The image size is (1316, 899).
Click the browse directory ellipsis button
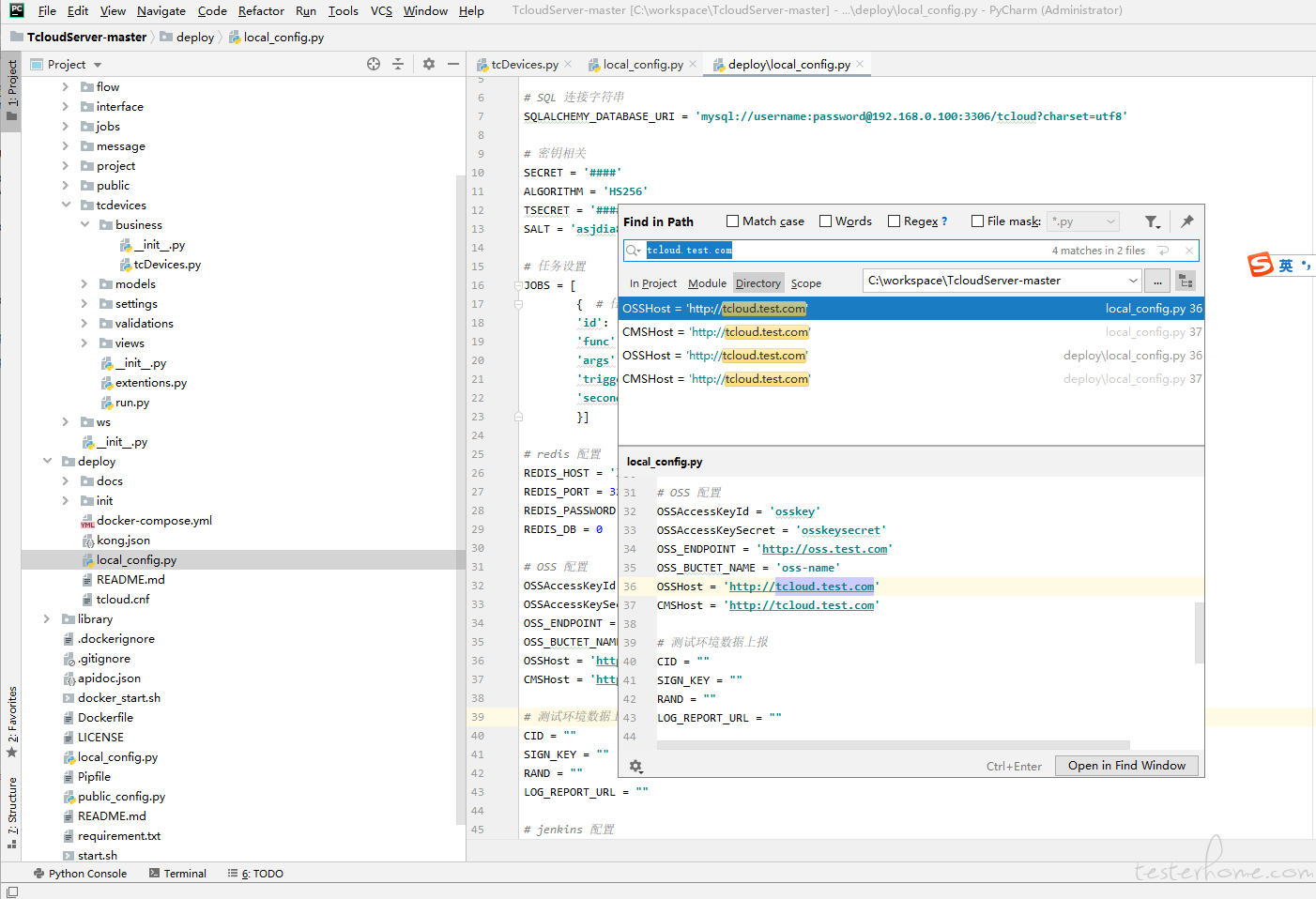click(x=1157, y=281)
